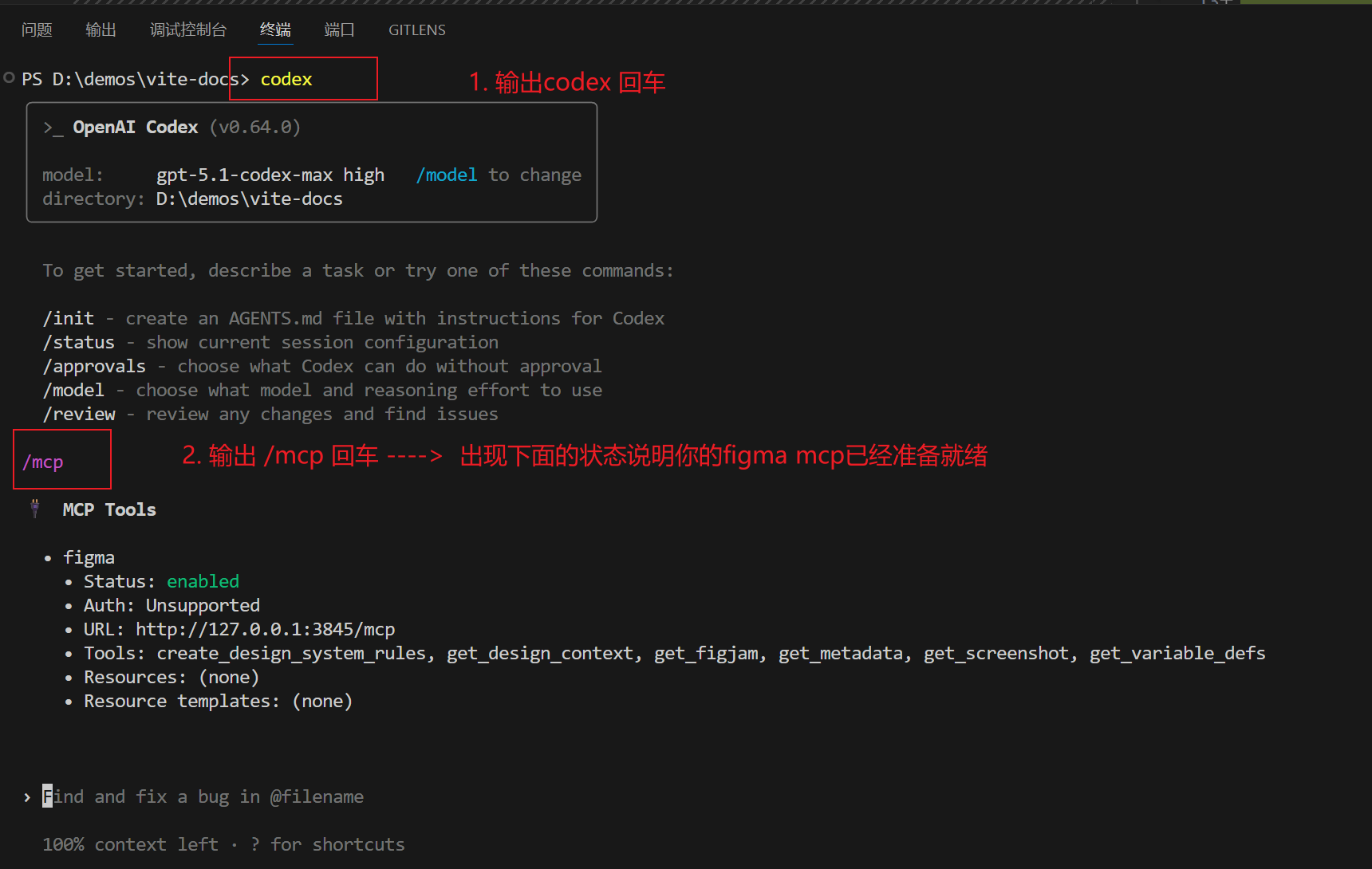
Task: Open the 问题 (Problems) panel tab
Action: point(37,30)
